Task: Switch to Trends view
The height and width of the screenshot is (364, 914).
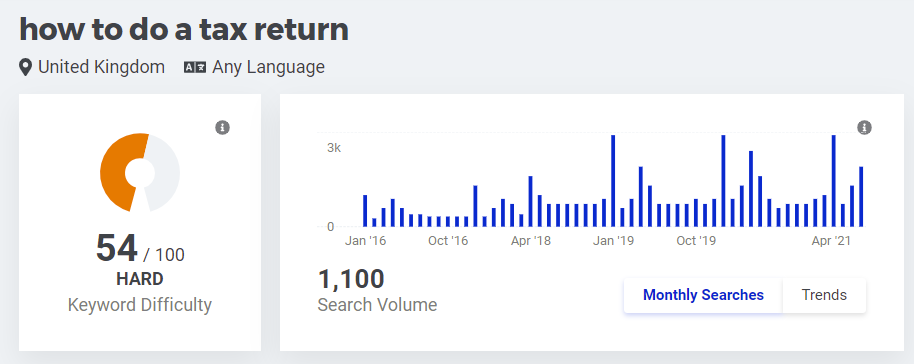Action: 824,295
